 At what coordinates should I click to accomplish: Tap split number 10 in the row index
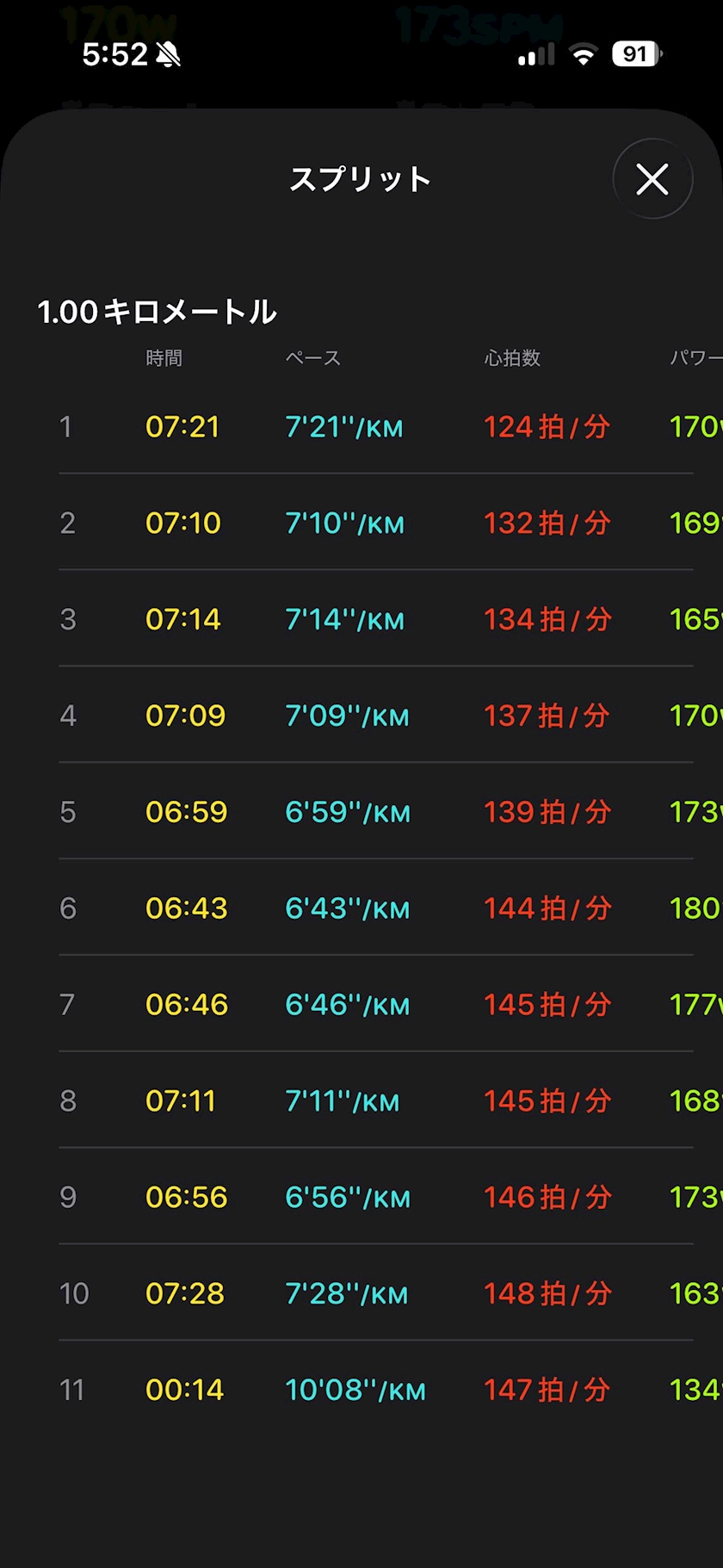coord(74,1295)
